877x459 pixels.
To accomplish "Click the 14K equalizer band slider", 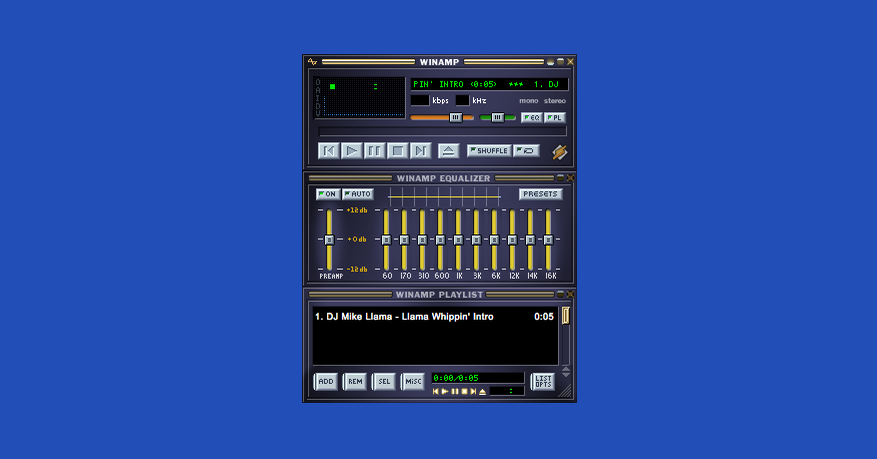I will tap(530, 240).
